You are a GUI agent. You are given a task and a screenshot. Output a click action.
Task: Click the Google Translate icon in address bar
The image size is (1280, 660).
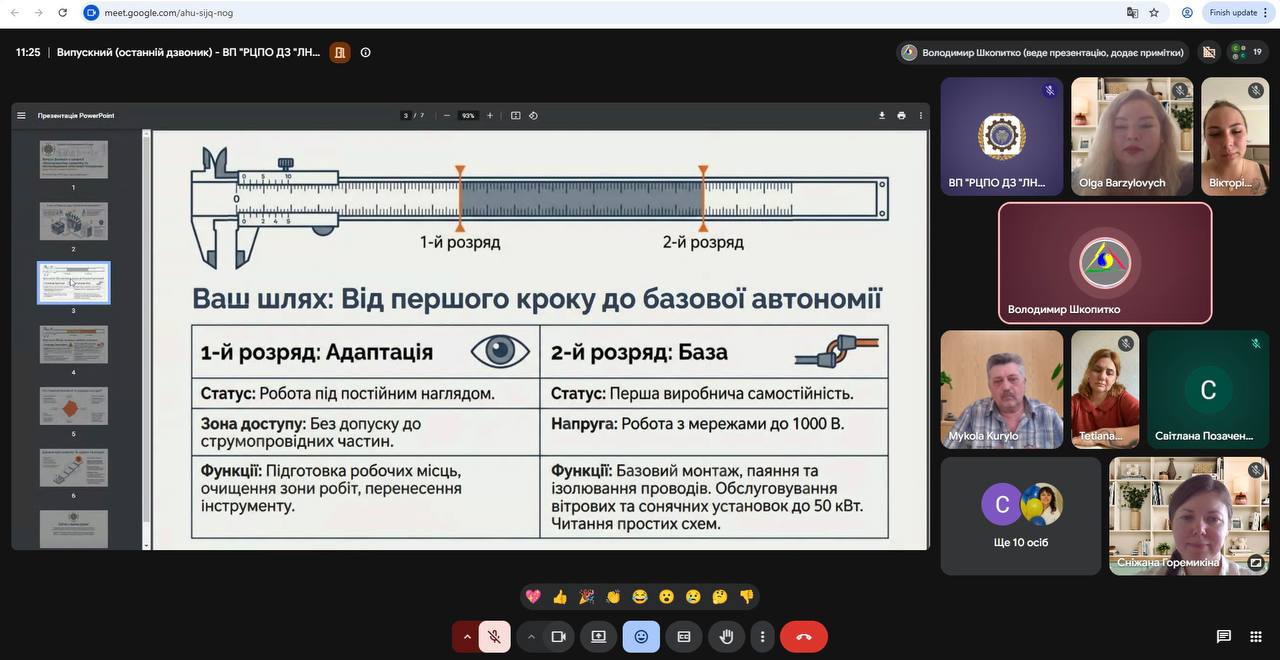pyautogui.click(x=1132, y=13)
